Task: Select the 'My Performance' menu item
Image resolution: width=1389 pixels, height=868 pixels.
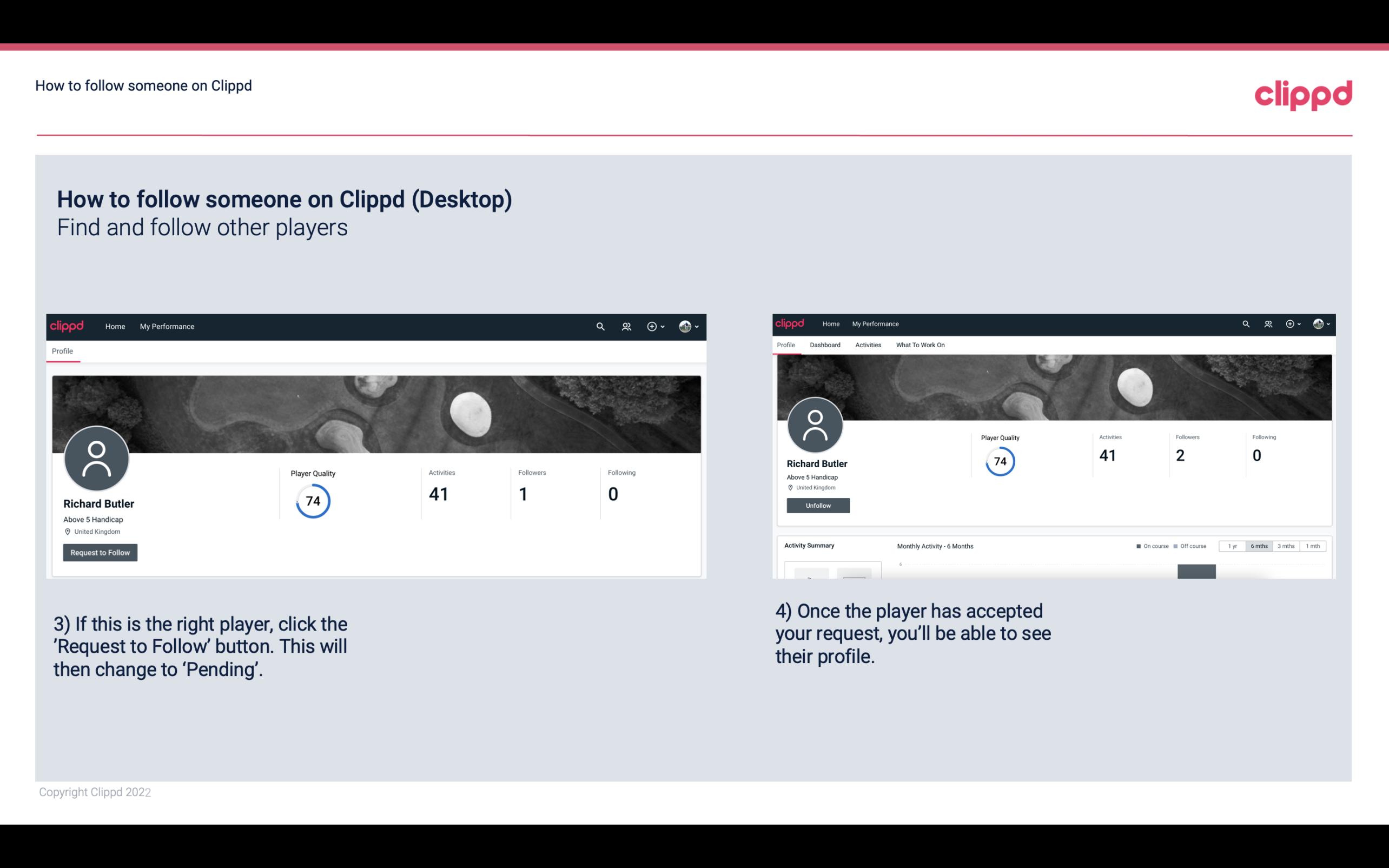Action: (167, 326)
